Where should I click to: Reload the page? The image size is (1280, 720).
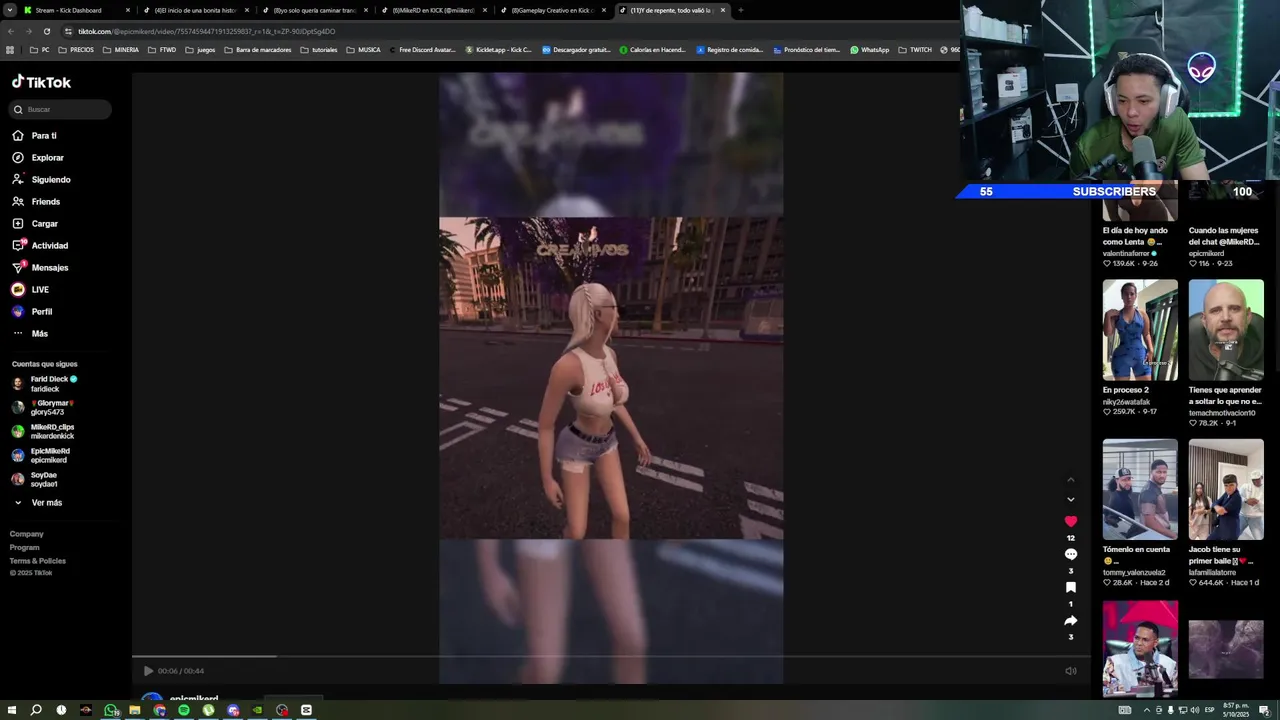(x=46, y=31)
